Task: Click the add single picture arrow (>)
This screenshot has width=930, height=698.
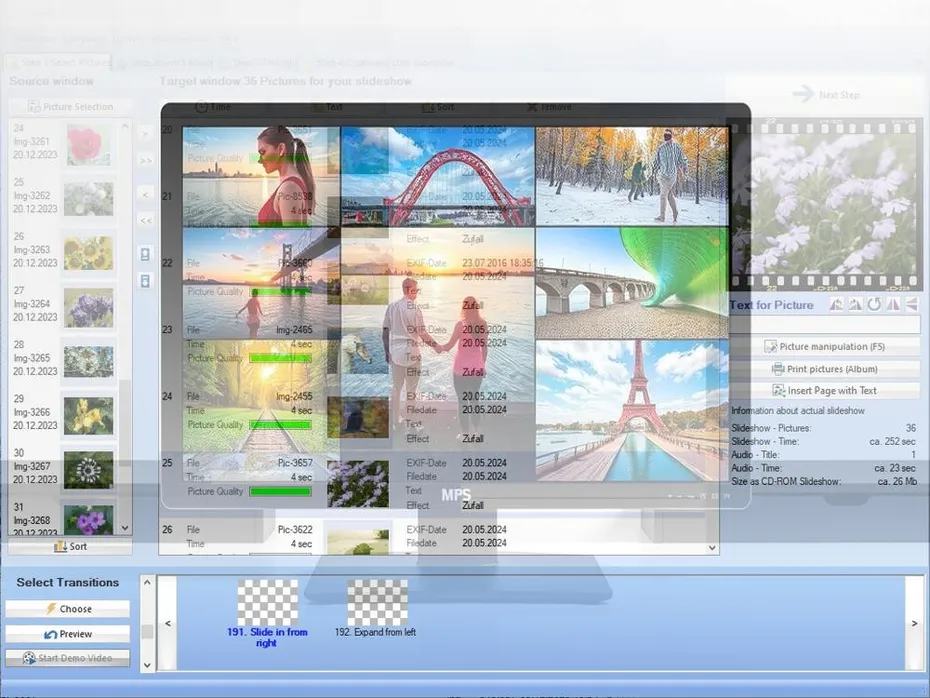Action: (x=145, y=133)
